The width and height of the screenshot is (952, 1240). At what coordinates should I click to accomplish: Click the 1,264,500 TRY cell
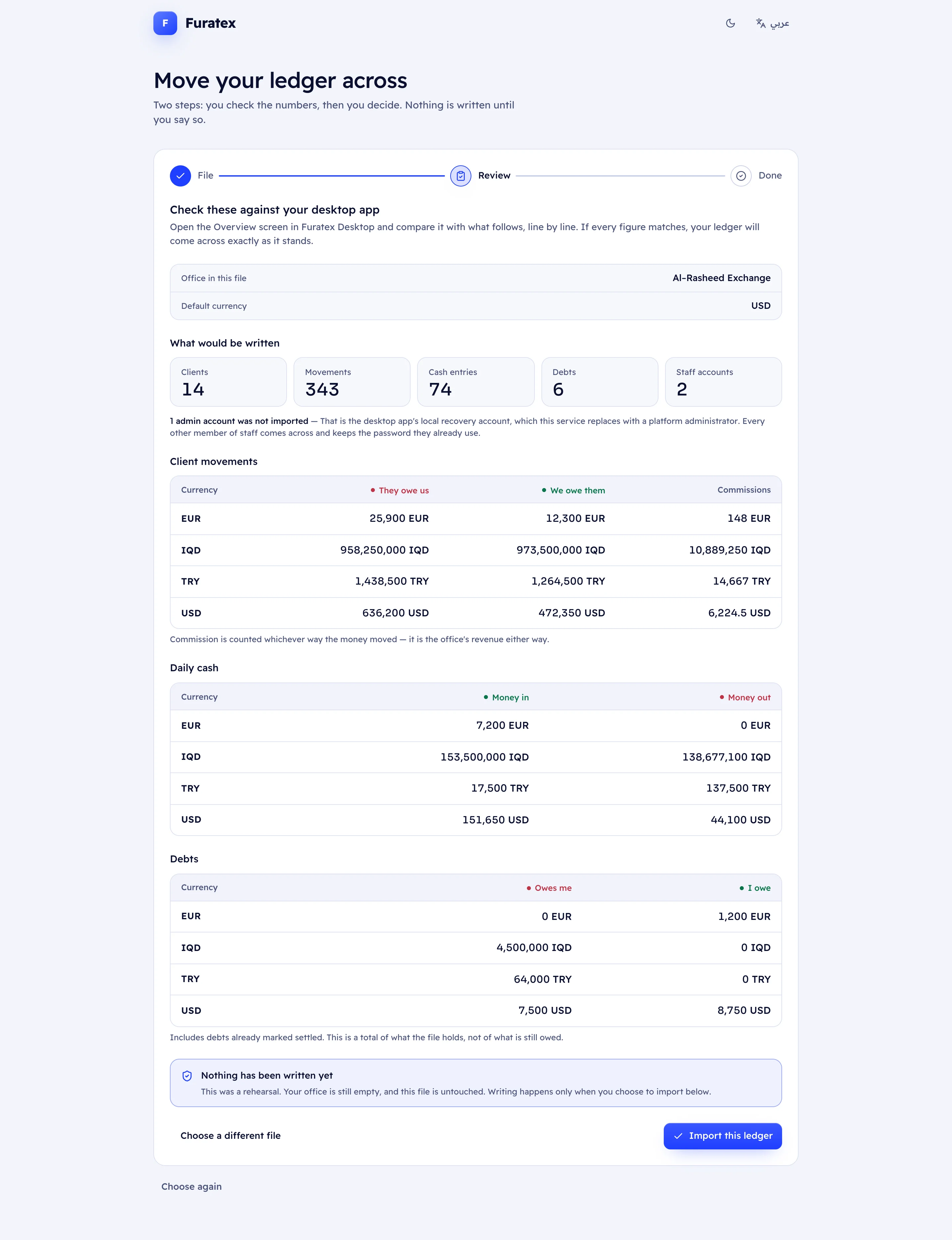click(568, 581)
